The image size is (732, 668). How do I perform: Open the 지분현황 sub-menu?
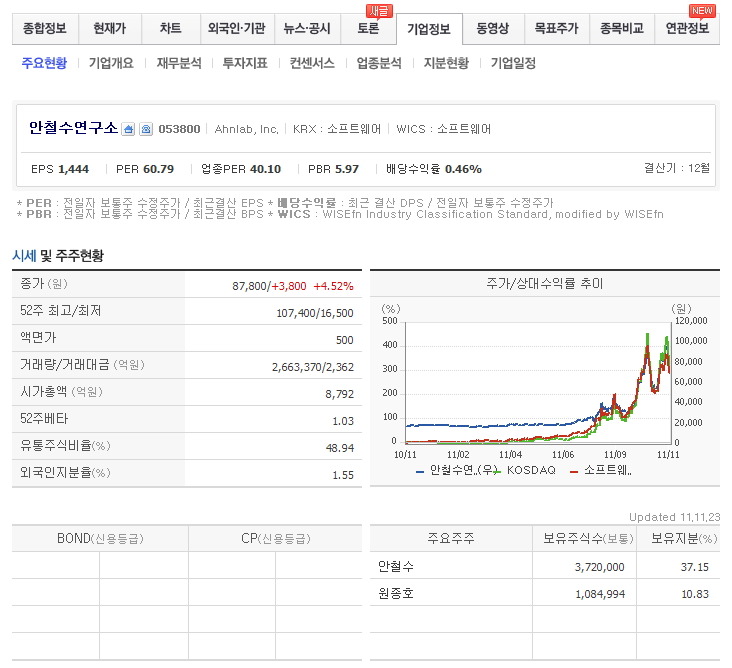(x=446, y=63)
